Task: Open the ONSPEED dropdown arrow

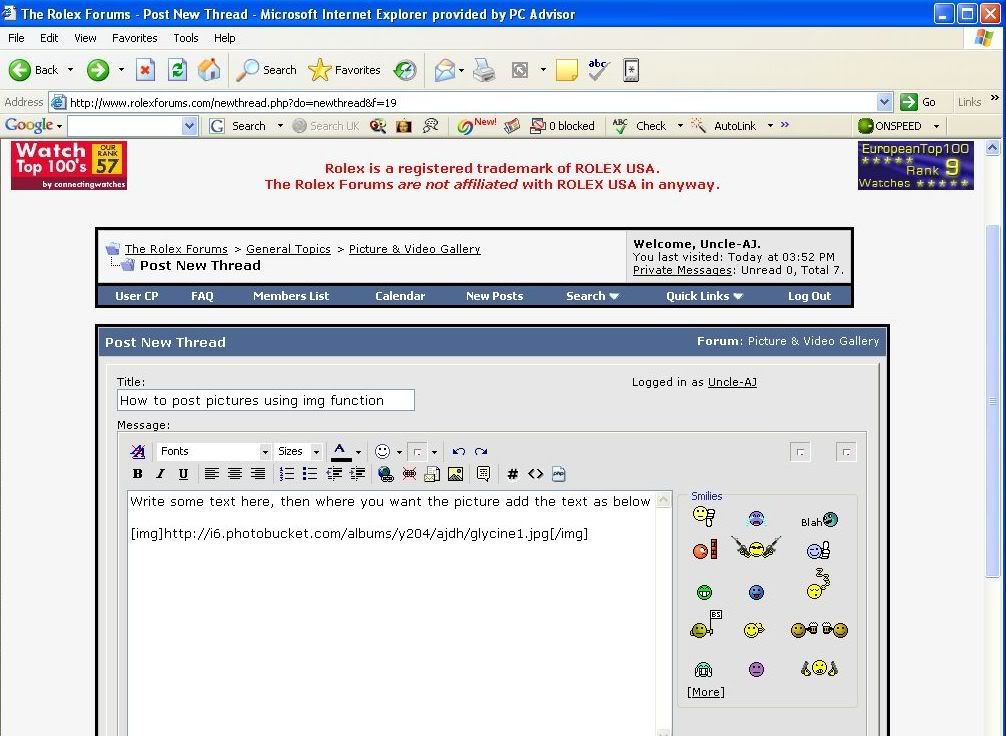Action: (936, 126)
